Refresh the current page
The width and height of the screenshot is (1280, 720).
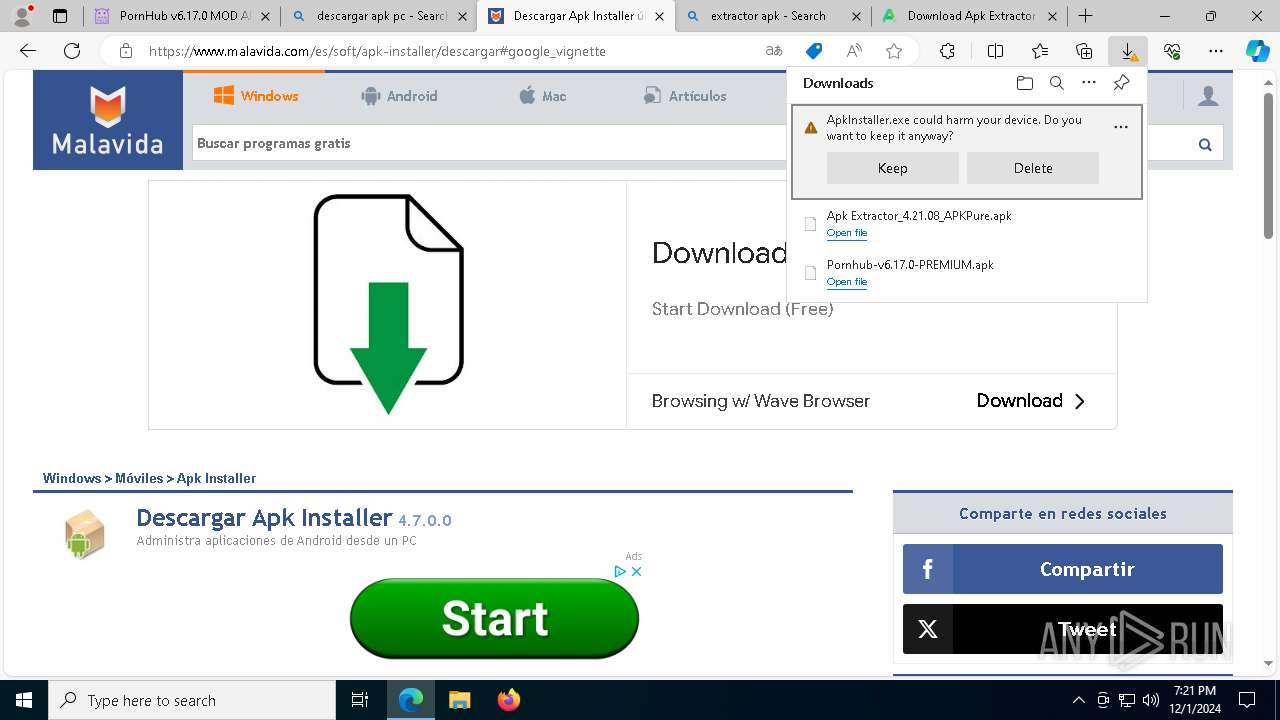[72, 51]
